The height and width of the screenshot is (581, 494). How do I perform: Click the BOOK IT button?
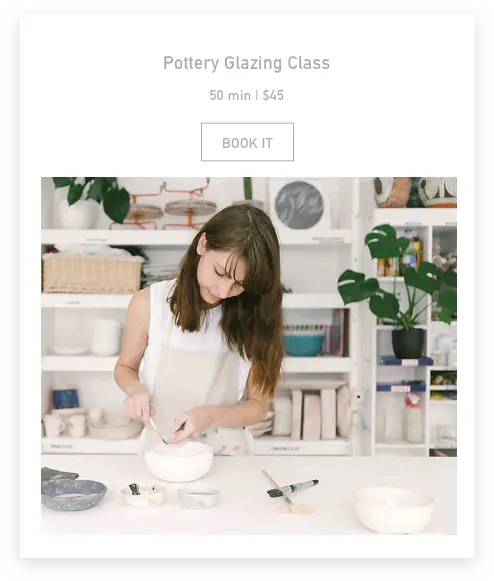(247, 142)
